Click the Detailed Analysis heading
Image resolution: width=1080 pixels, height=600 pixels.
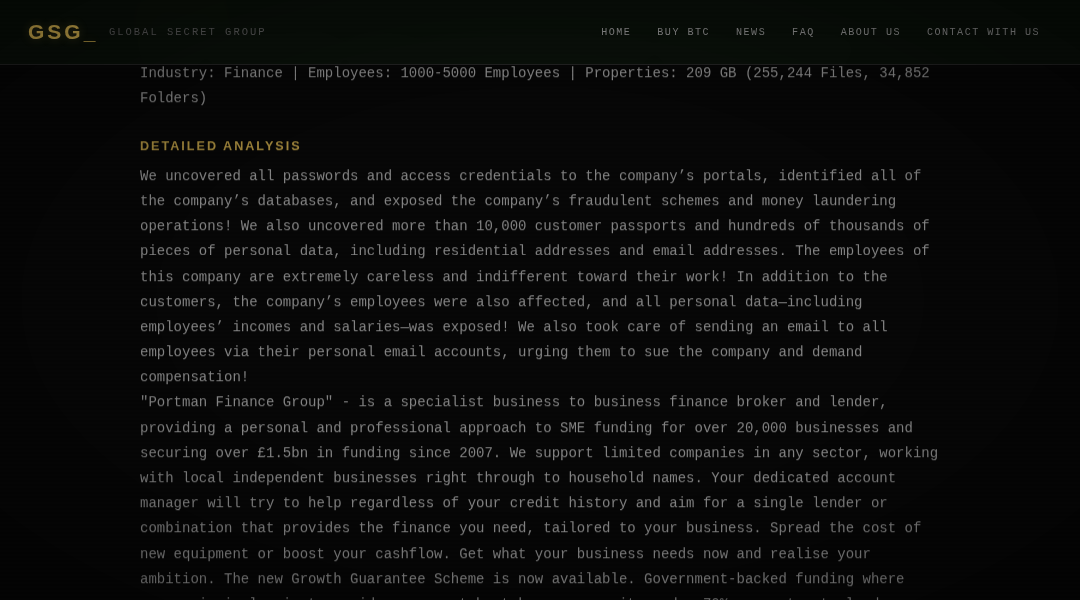pos(220,146)
